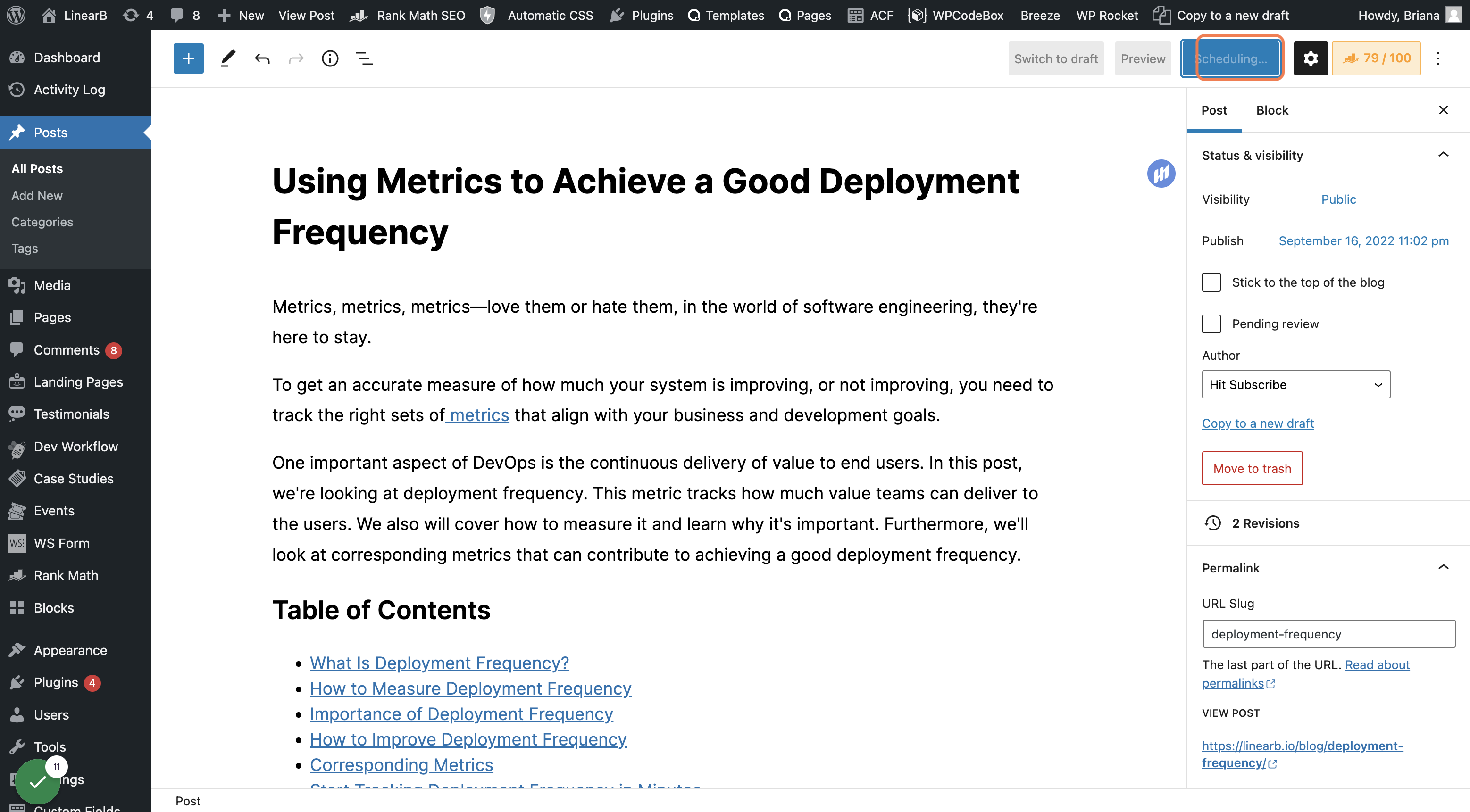Click the Move to trash button
The width and height of the screenshot is (1470, 812).
click(x=1252, y=468)
